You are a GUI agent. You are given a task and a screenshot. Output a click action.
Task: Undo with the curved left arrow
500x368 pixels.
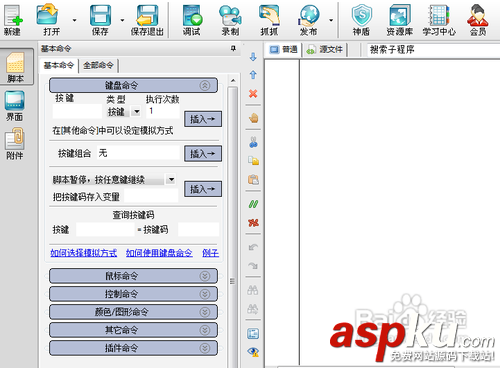[x=253, y=247]
